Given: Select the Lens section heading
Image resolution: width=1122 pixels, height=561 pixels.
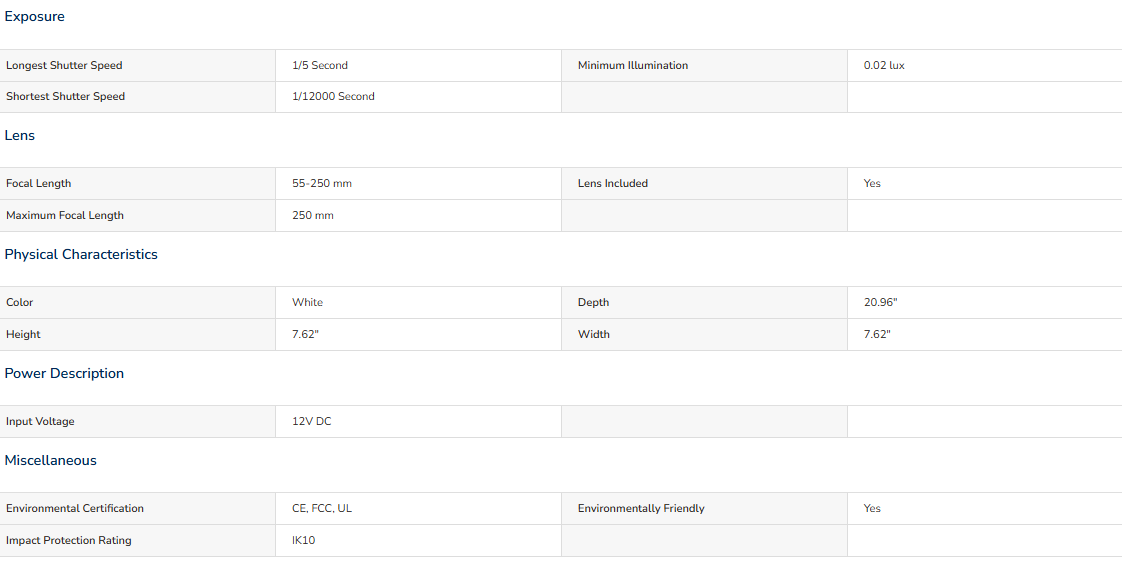Looking at the screenshot, I should point(19,135).
